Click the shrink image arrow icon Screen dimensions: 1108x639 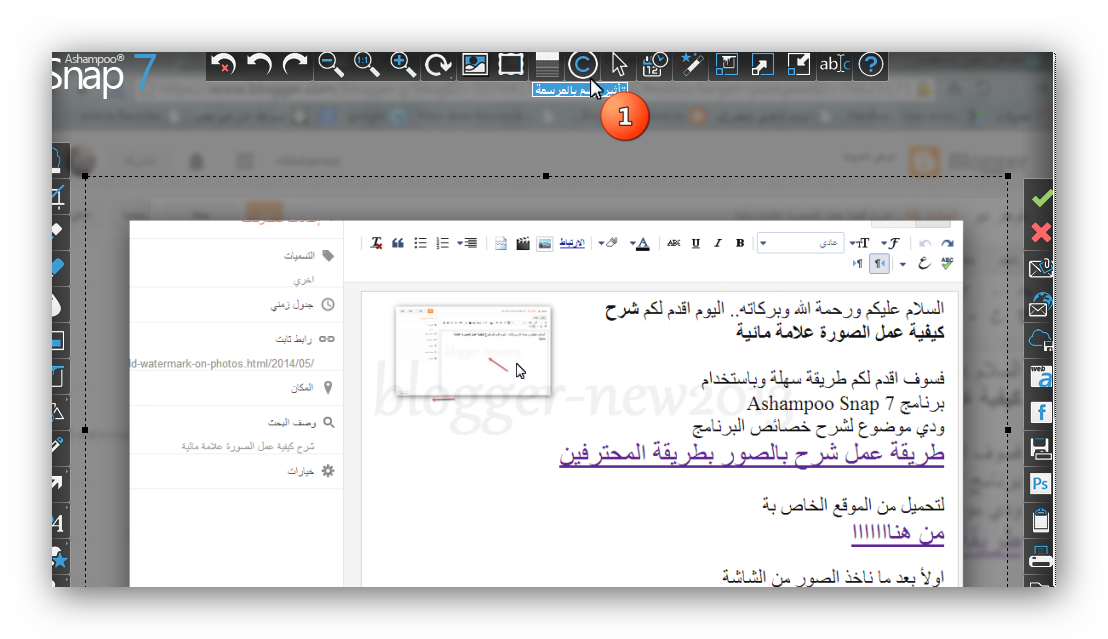[x=798, y=65]
